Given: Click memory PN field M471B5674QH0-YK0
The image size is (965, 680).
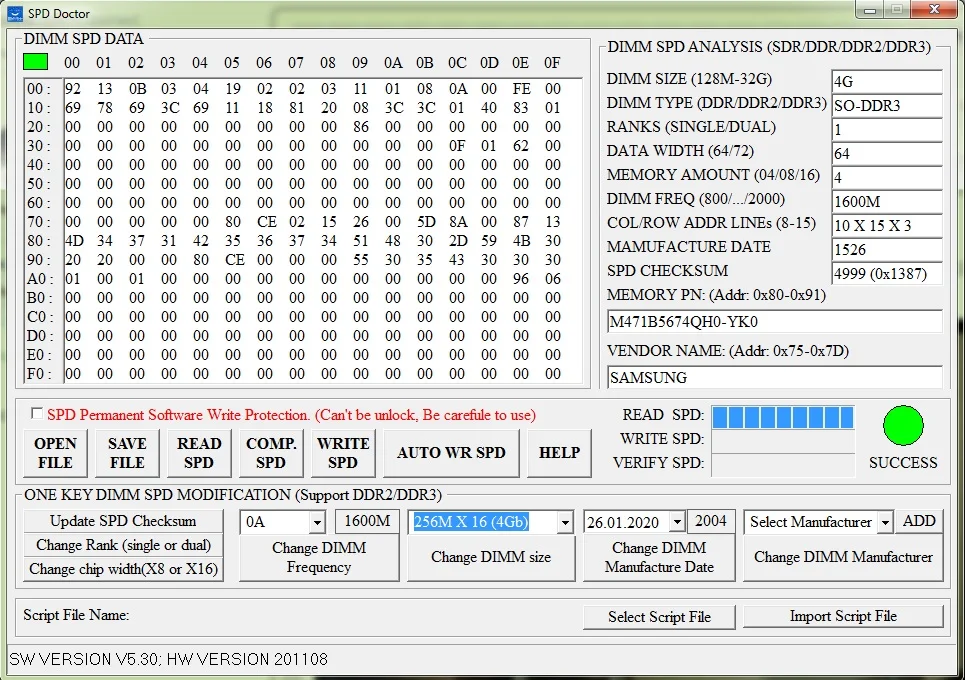Looking at the screenshot, I should coord(774,321).
